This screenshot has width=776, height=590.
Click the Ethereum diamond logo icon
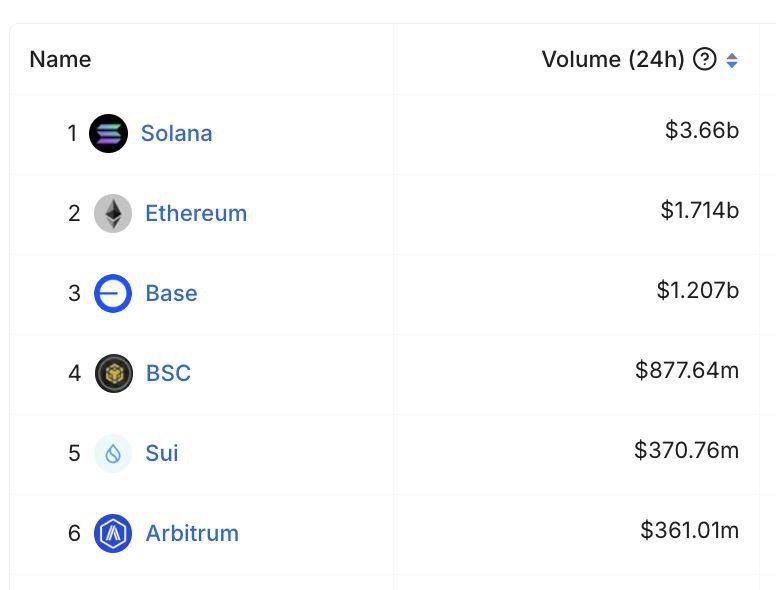[x=113, y=213]
